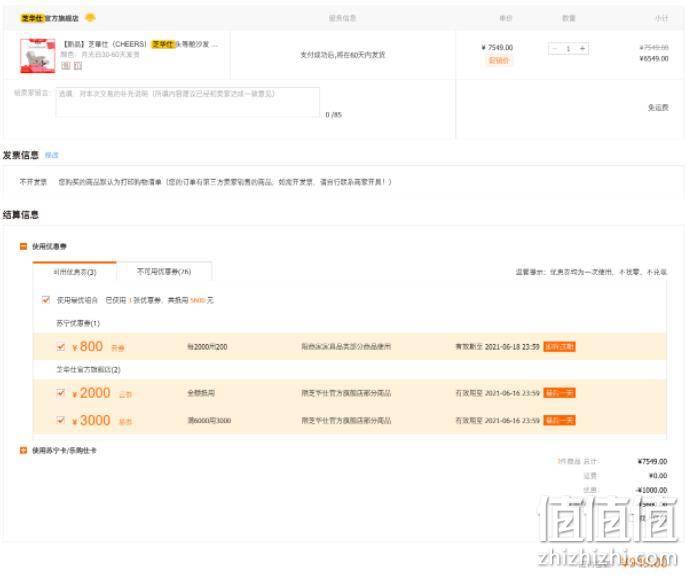Uncheck the ¥800 coupon

coord(61,347)
